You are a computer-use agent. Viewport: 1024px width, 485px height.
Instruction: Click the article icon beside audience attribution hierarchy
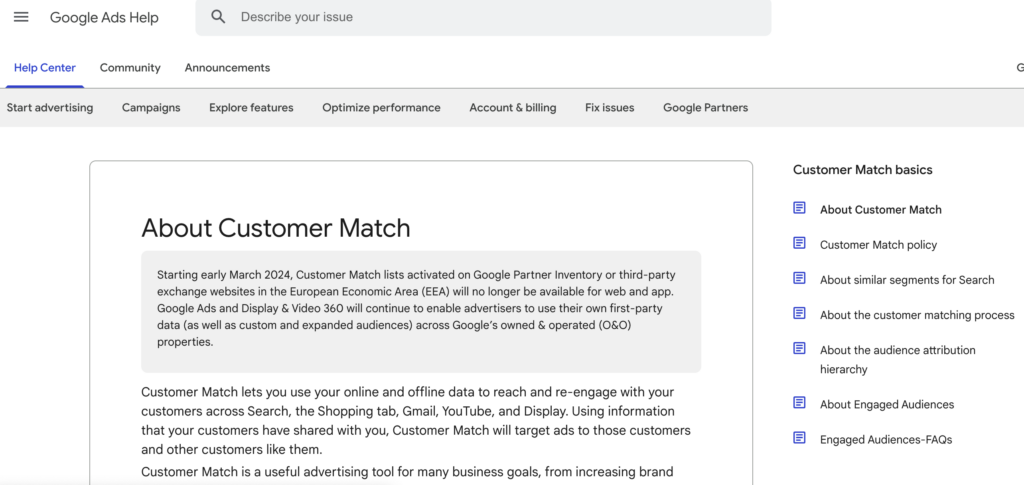[x=799, y=349]
